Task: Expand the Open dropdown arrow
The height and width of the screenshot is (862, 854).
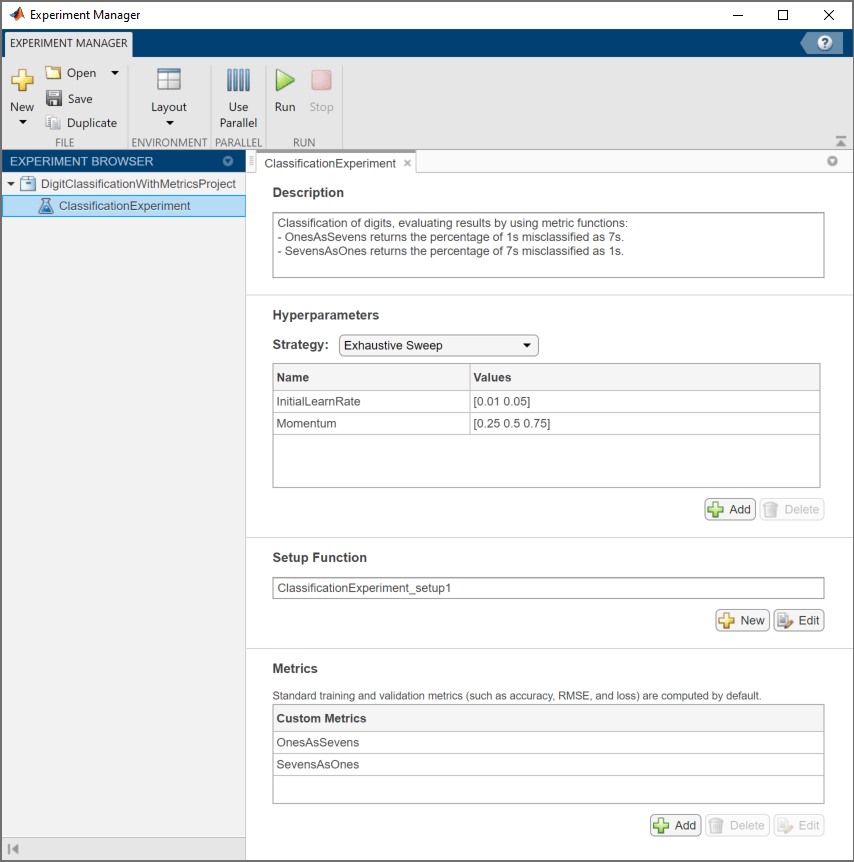Action: 115,73
